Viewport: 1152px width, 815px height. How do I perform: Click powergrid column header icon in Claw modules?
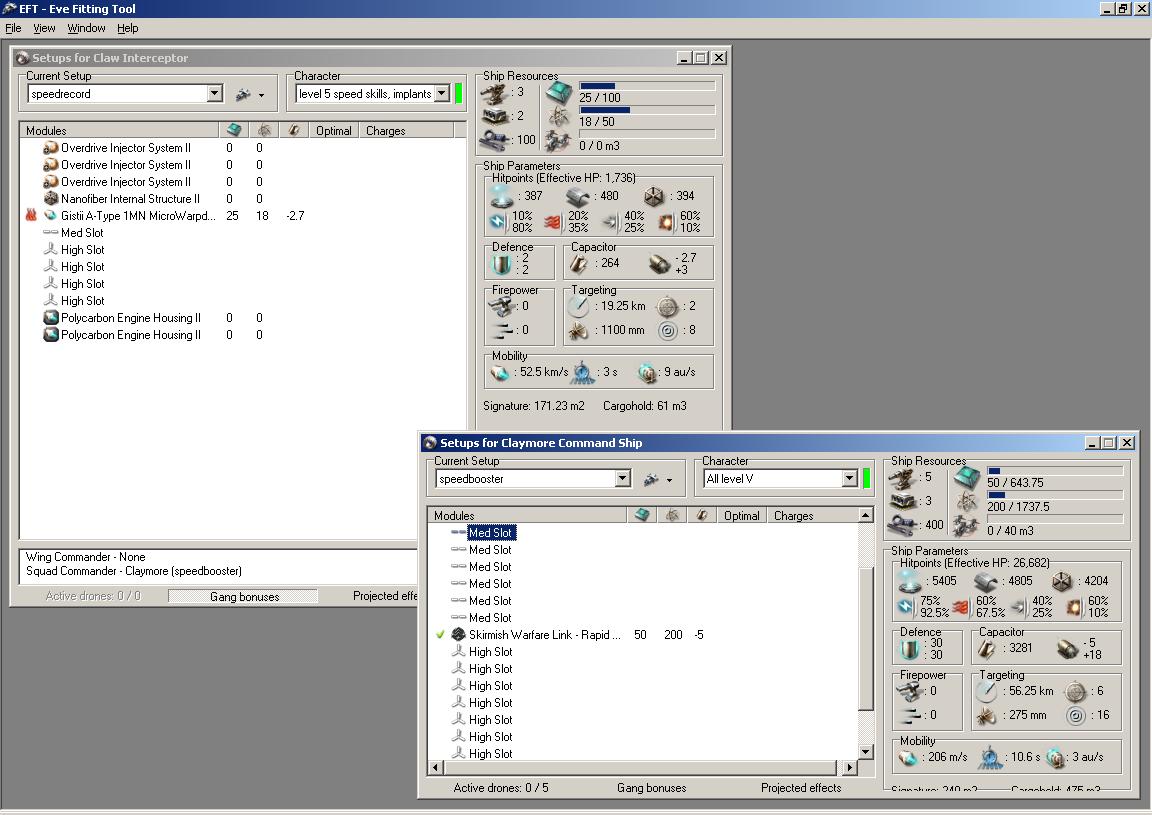pyautogui.click(x=264, y=130)
